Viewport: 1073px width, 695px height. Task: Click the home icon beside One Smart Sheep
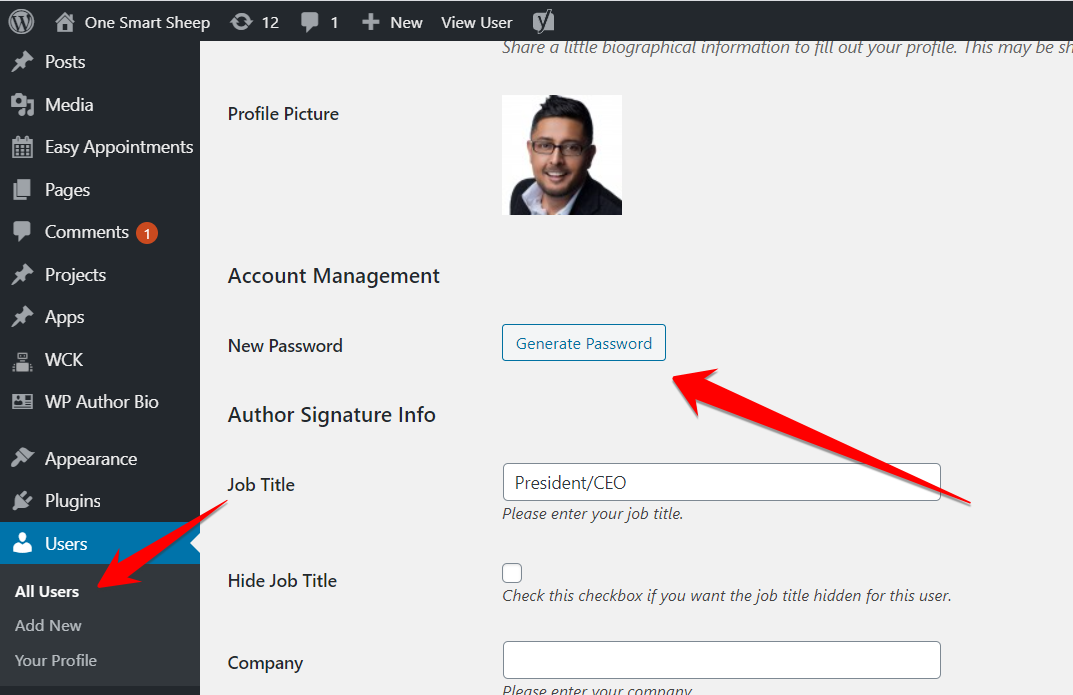coord(65,23)
